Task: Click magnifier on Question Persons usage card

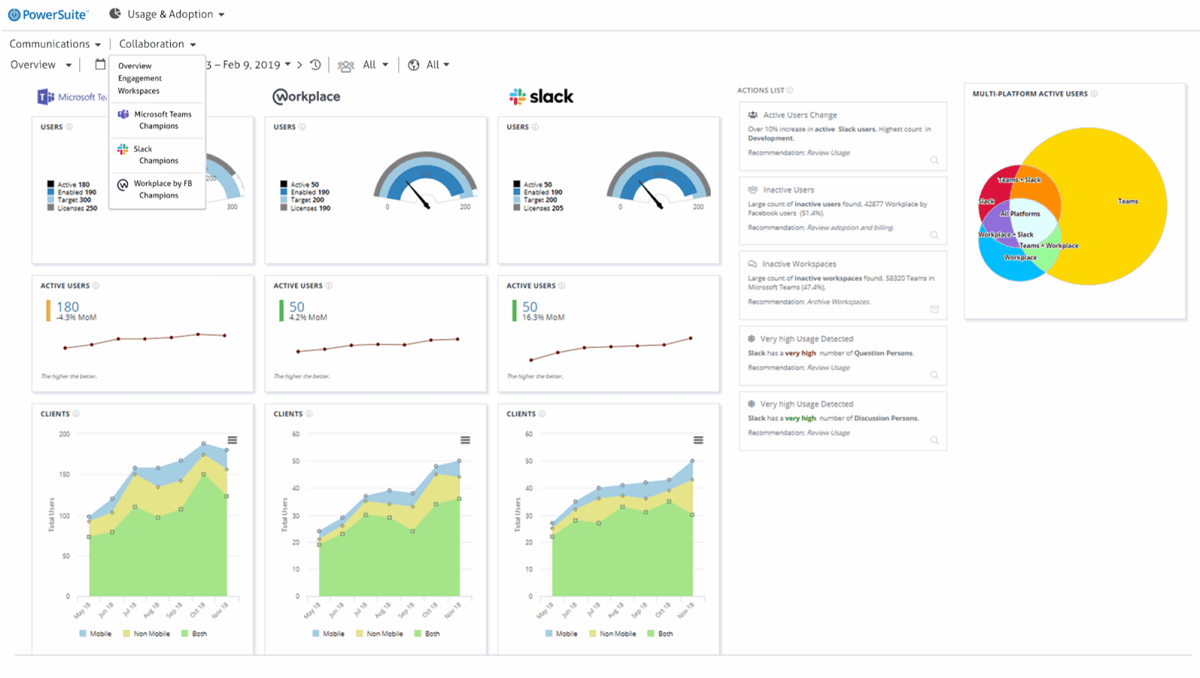Action: coord(934,375)
